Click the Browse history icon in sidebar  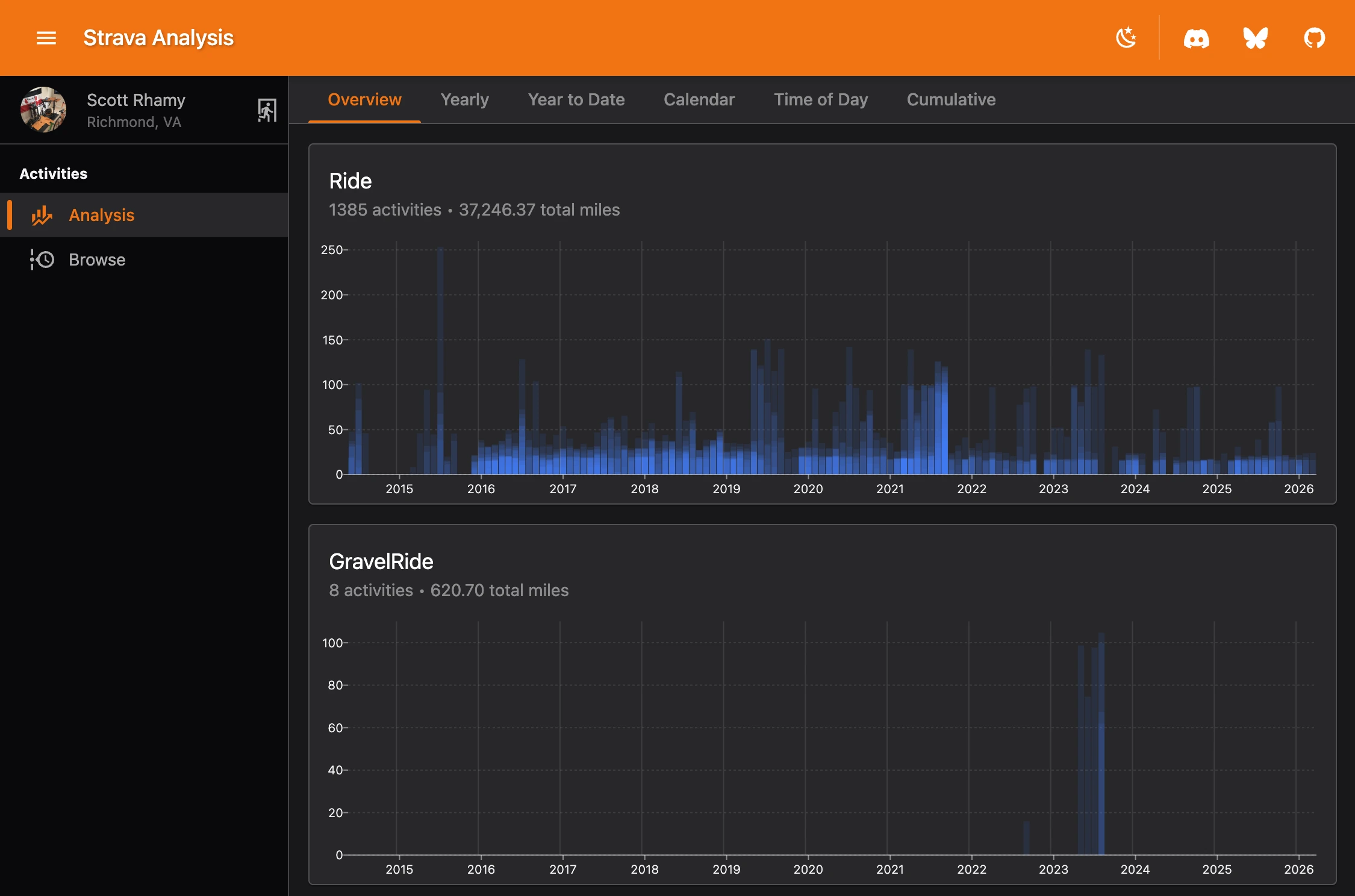(42, 260)
